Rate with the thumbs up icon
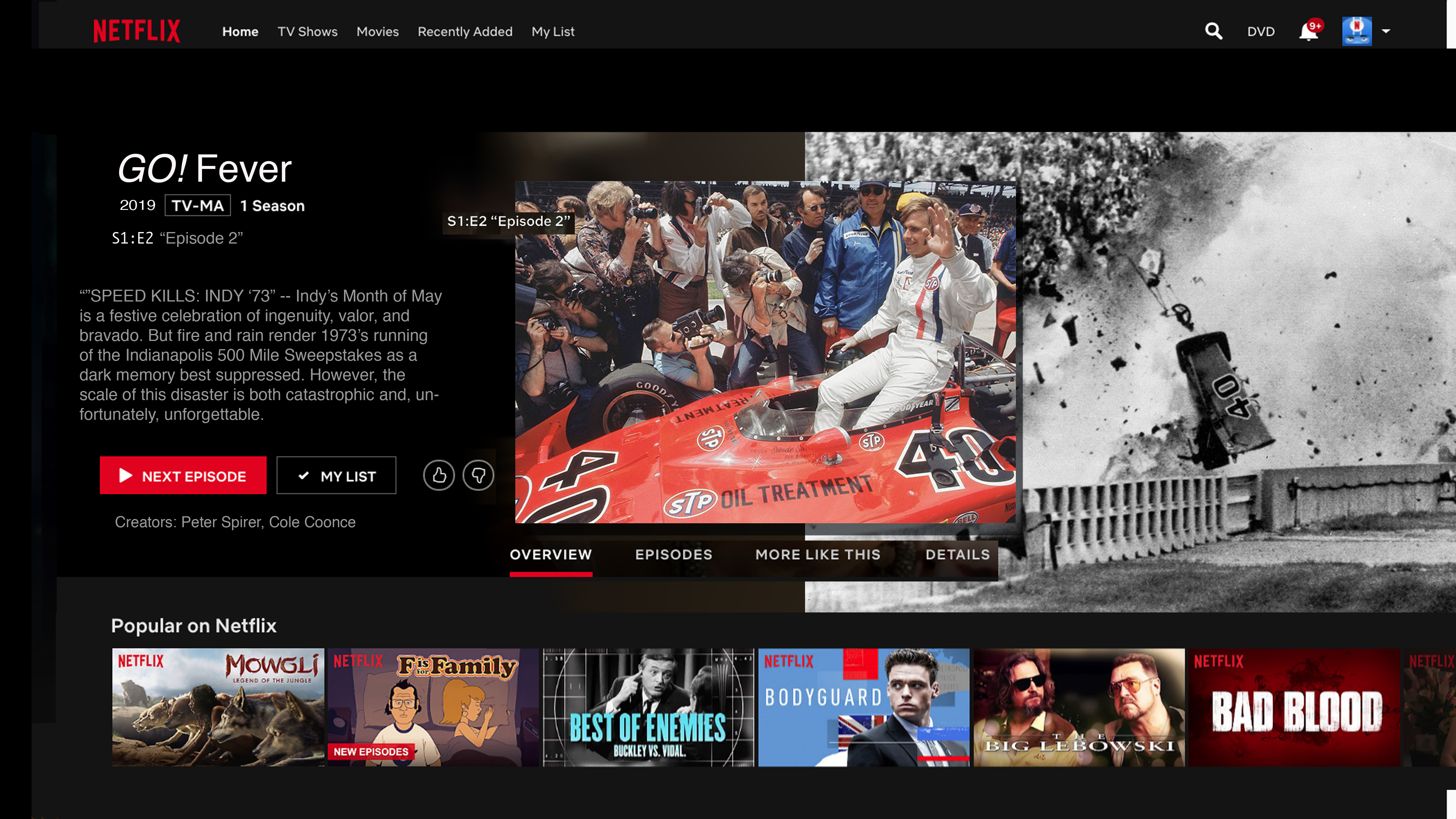Image resolution: width=1456 pixels, height=819 pixels. [439, 475]
